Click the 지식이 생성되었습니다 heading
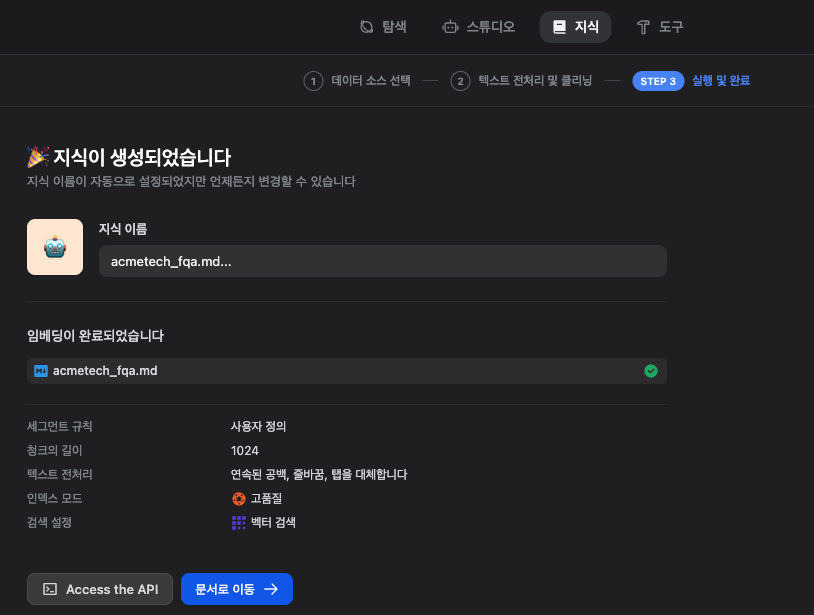The width and height of the screenshot is (814, 615). point(142,157)
